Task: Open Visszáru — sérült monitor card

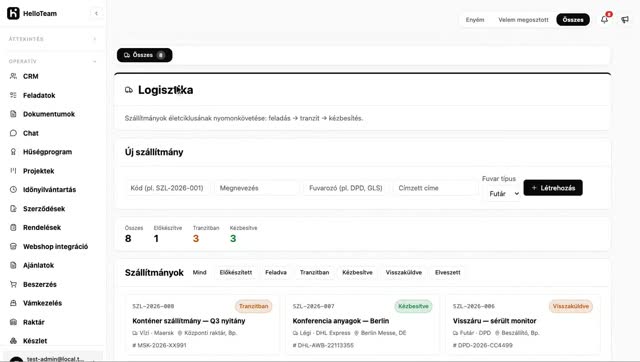Action: [522, 325]
